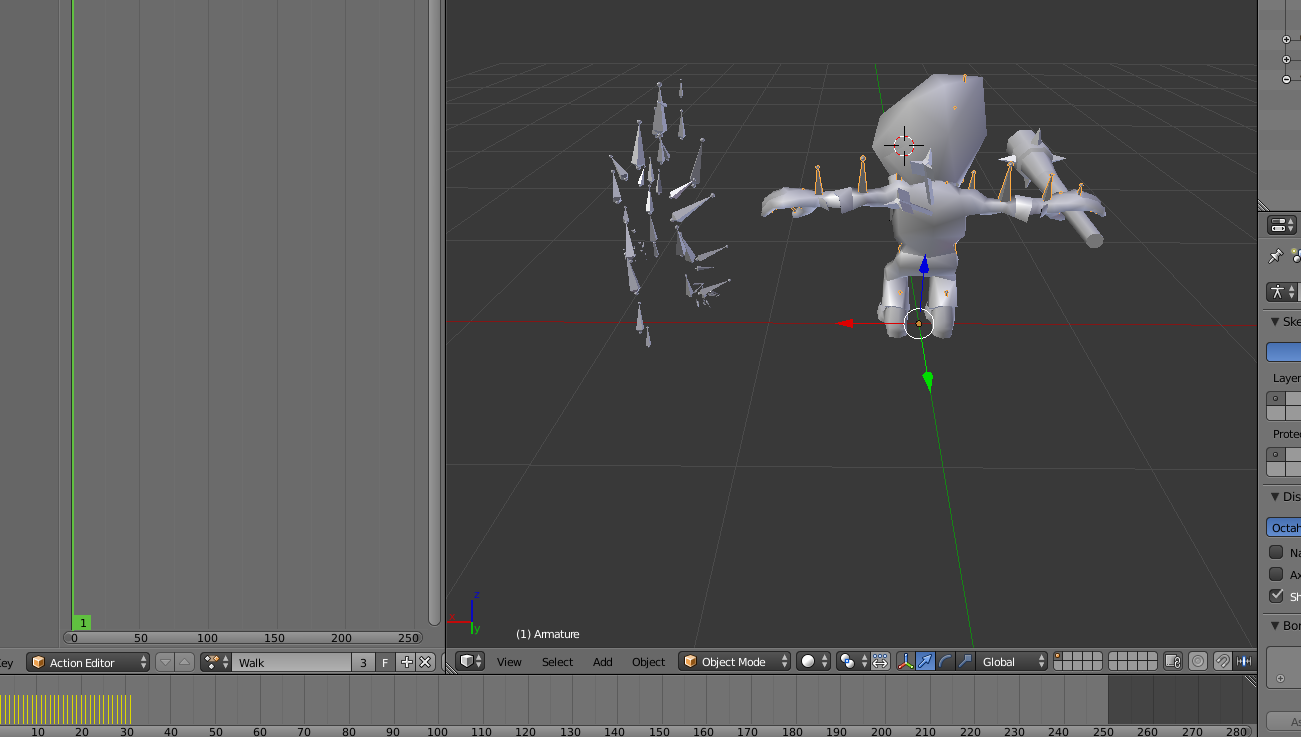This screenshot has height=737, width=1301.
Task: Open the Global transform orientation dropdown
Action: click(x=1012, y=661)
